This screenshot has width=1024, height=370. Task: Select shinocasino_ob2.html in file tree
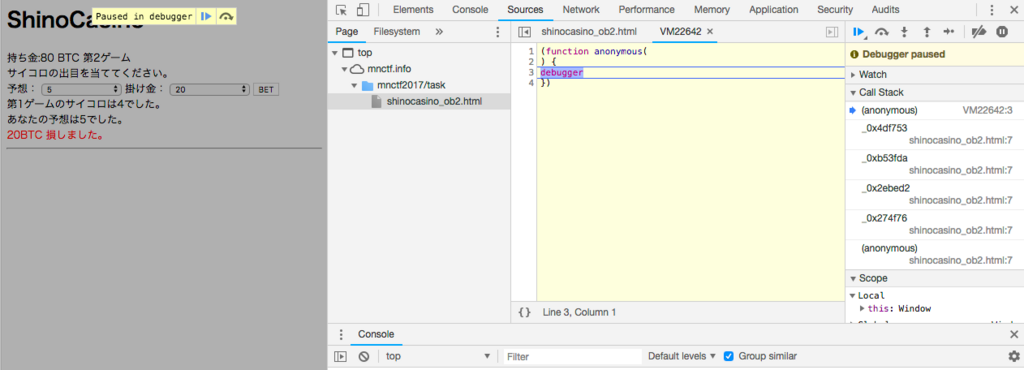434,101
